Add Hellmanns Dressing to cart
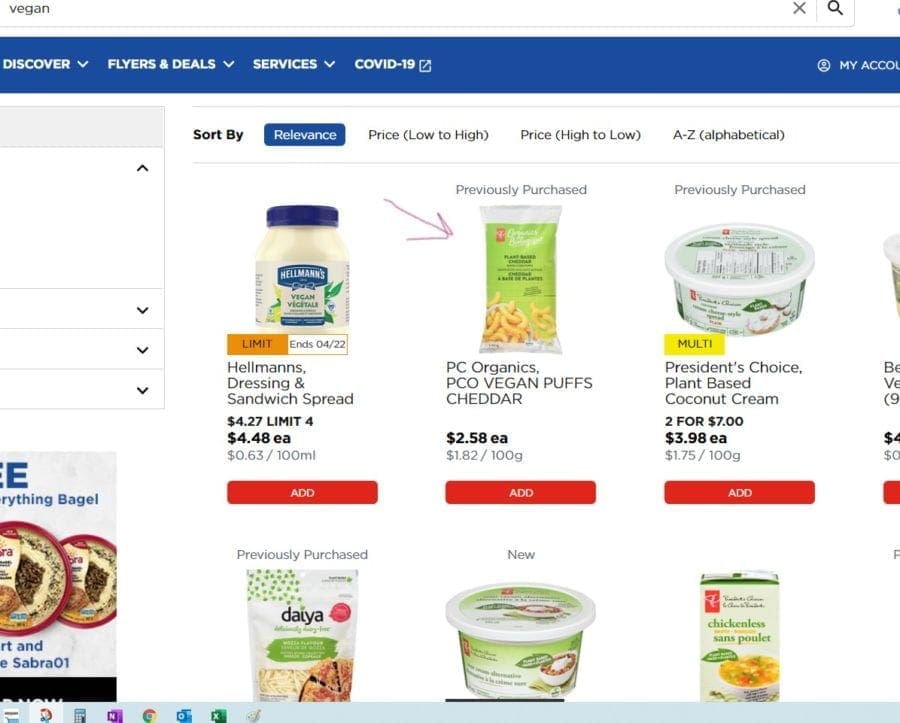The image size is (900, 723). pyautogui.click(x=302, y=493)
